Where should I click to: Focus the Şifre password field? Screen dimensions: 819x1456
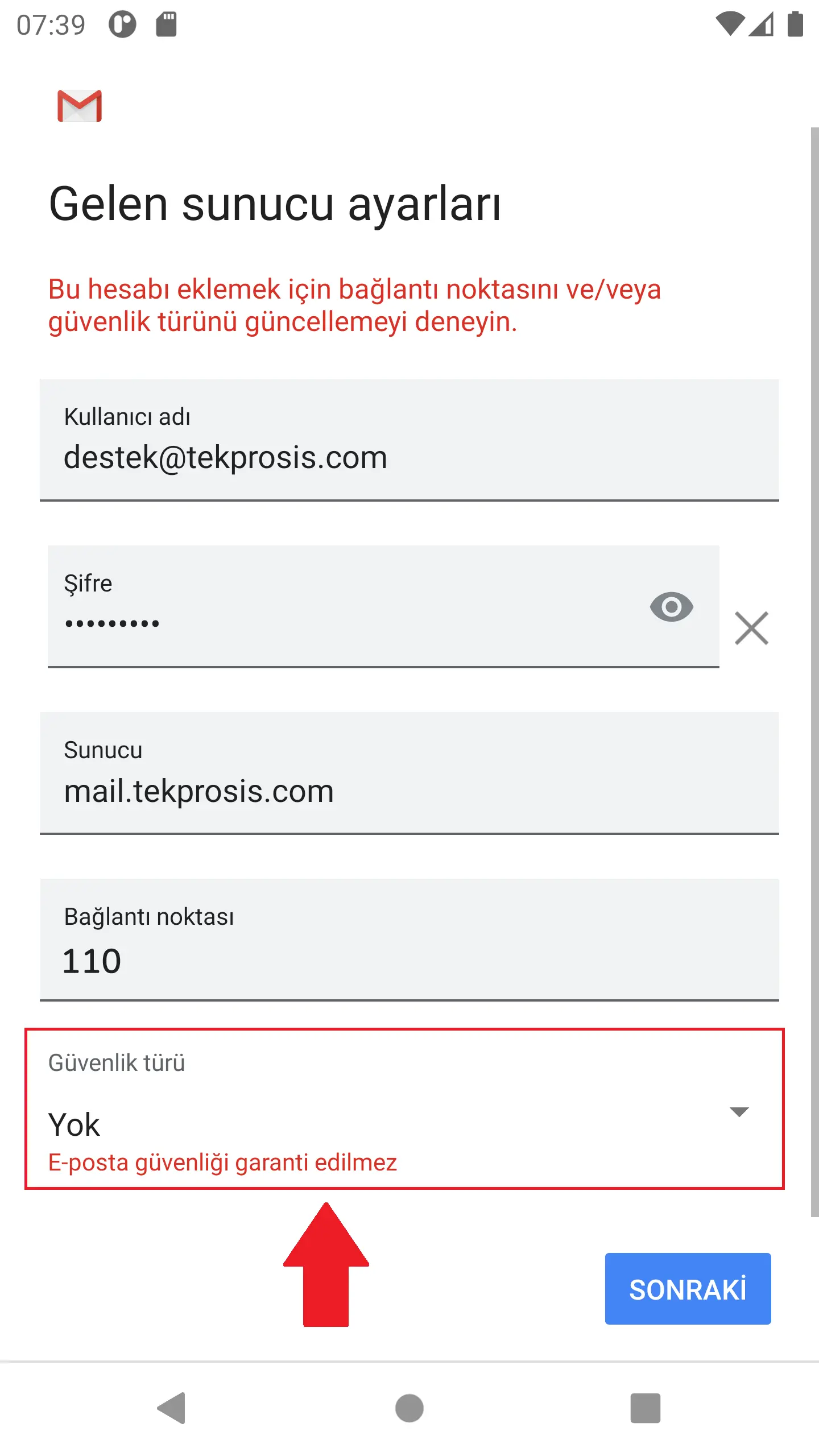[x=383, y=606]
